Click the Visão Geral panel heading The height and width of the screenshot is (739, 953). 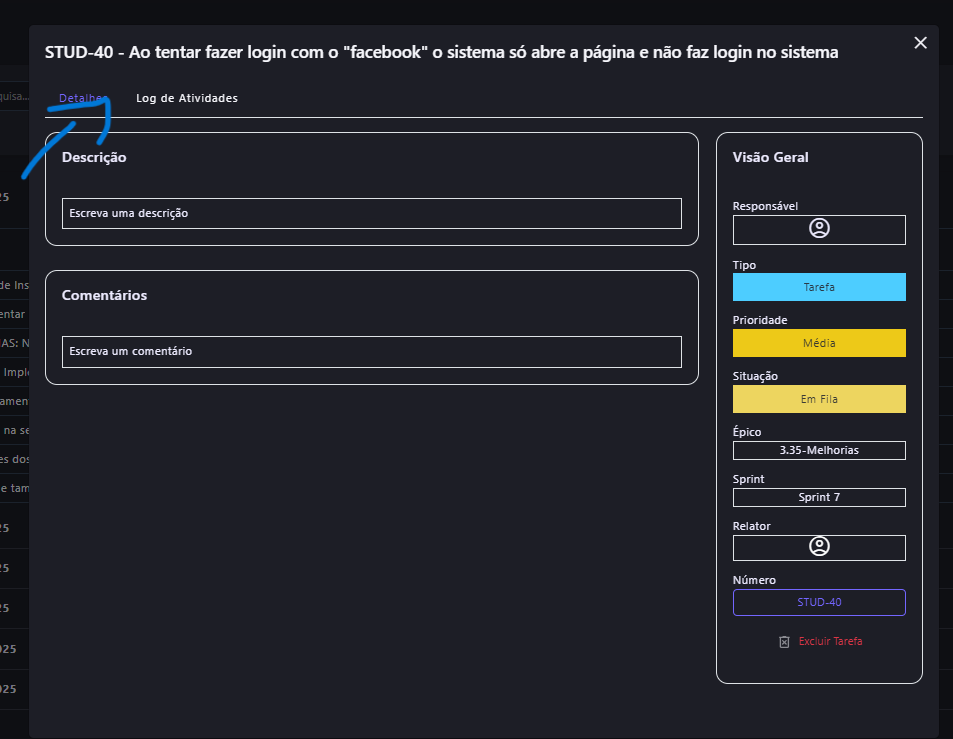click(770, 157)
